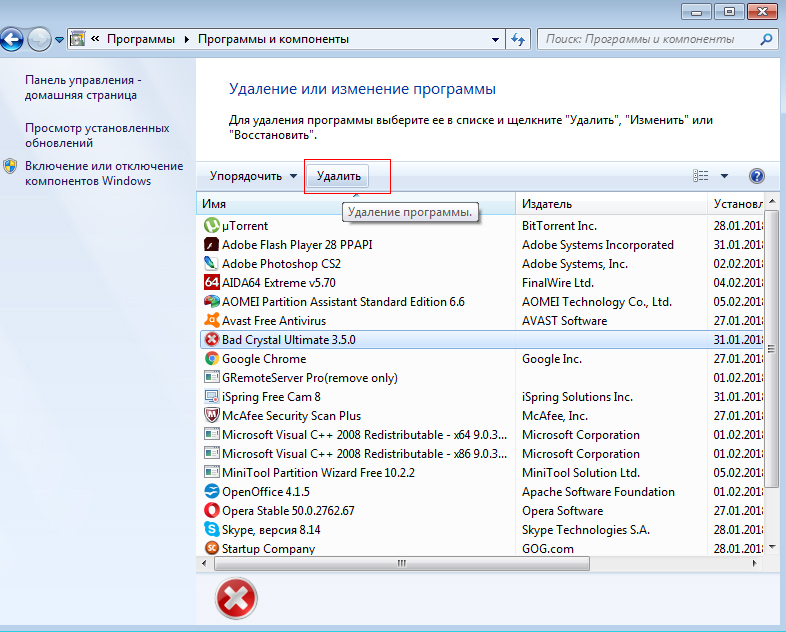Expand the view options dropdown arrow
This screenshot has width=786, height=632.
(724, 176)
